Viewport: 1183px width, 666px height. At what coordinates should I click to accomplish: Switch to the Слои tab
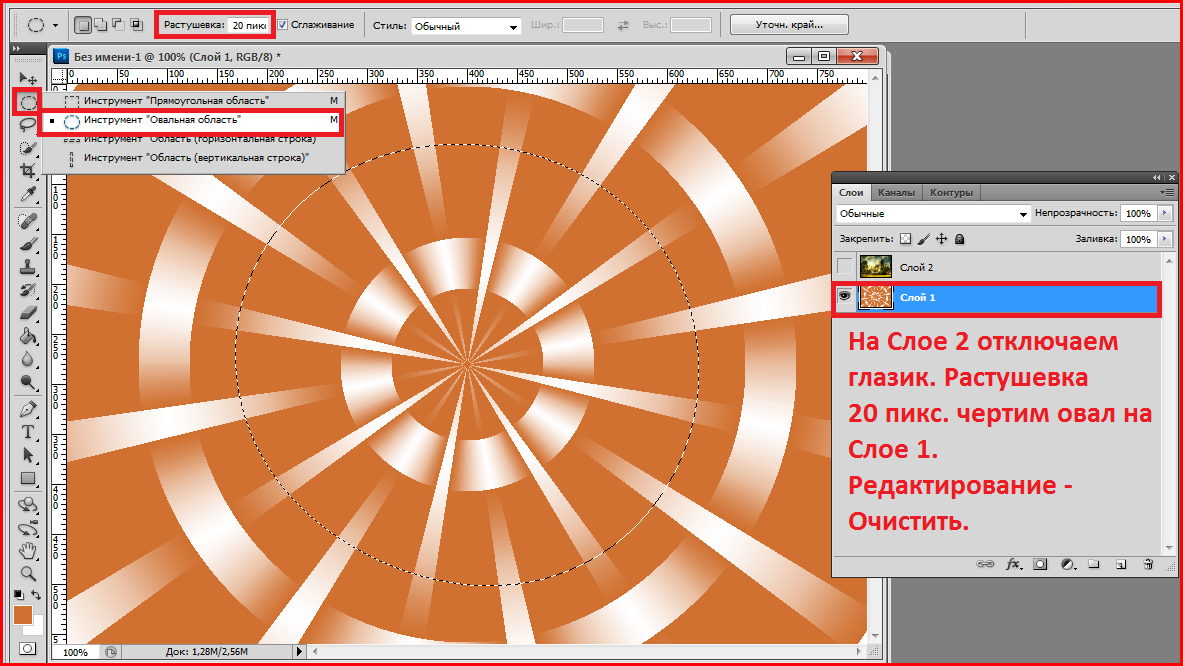[x=851, y=192]
